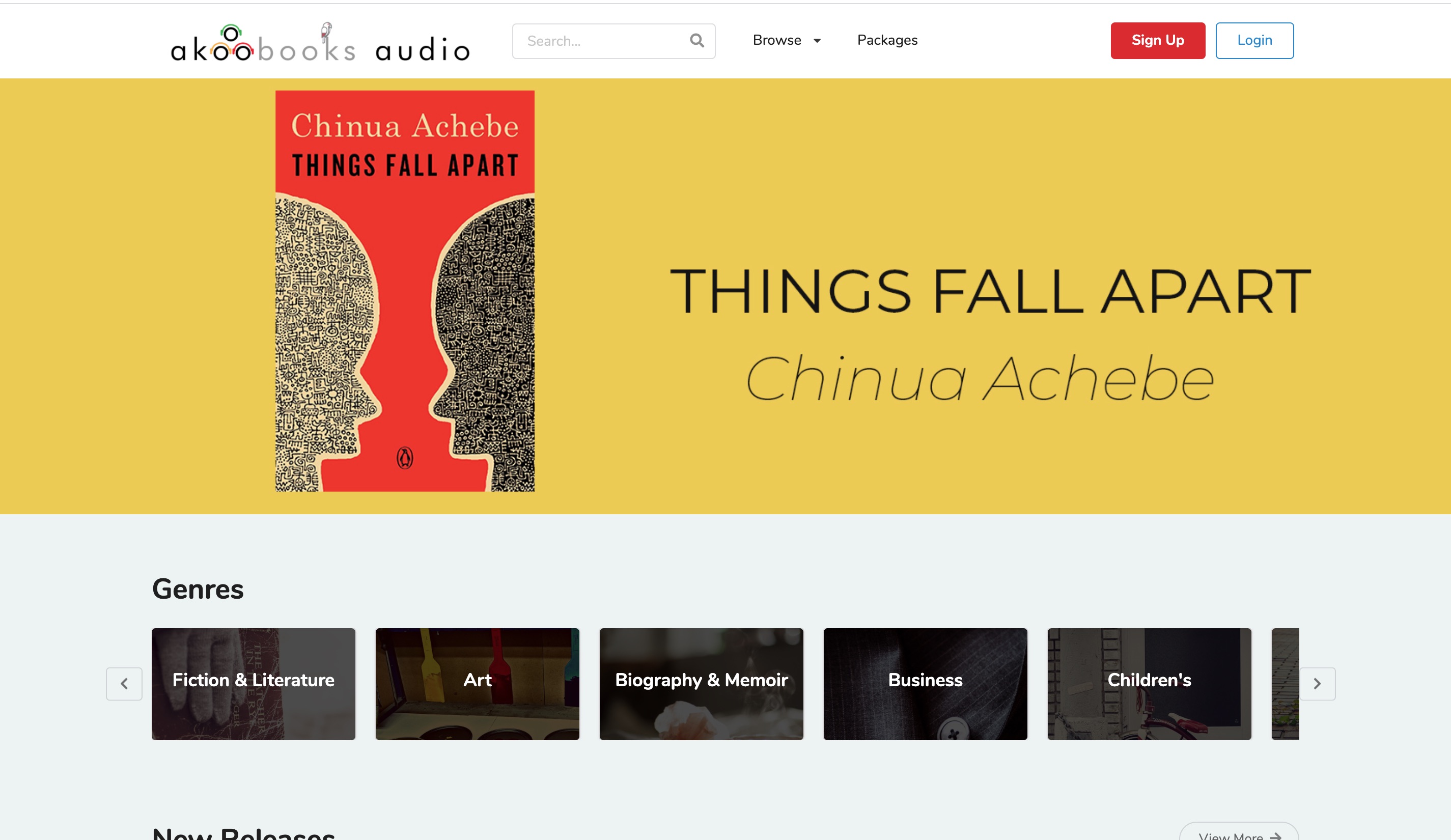Open the Business genre tile
1451x840 pixels.
[925, 683]
